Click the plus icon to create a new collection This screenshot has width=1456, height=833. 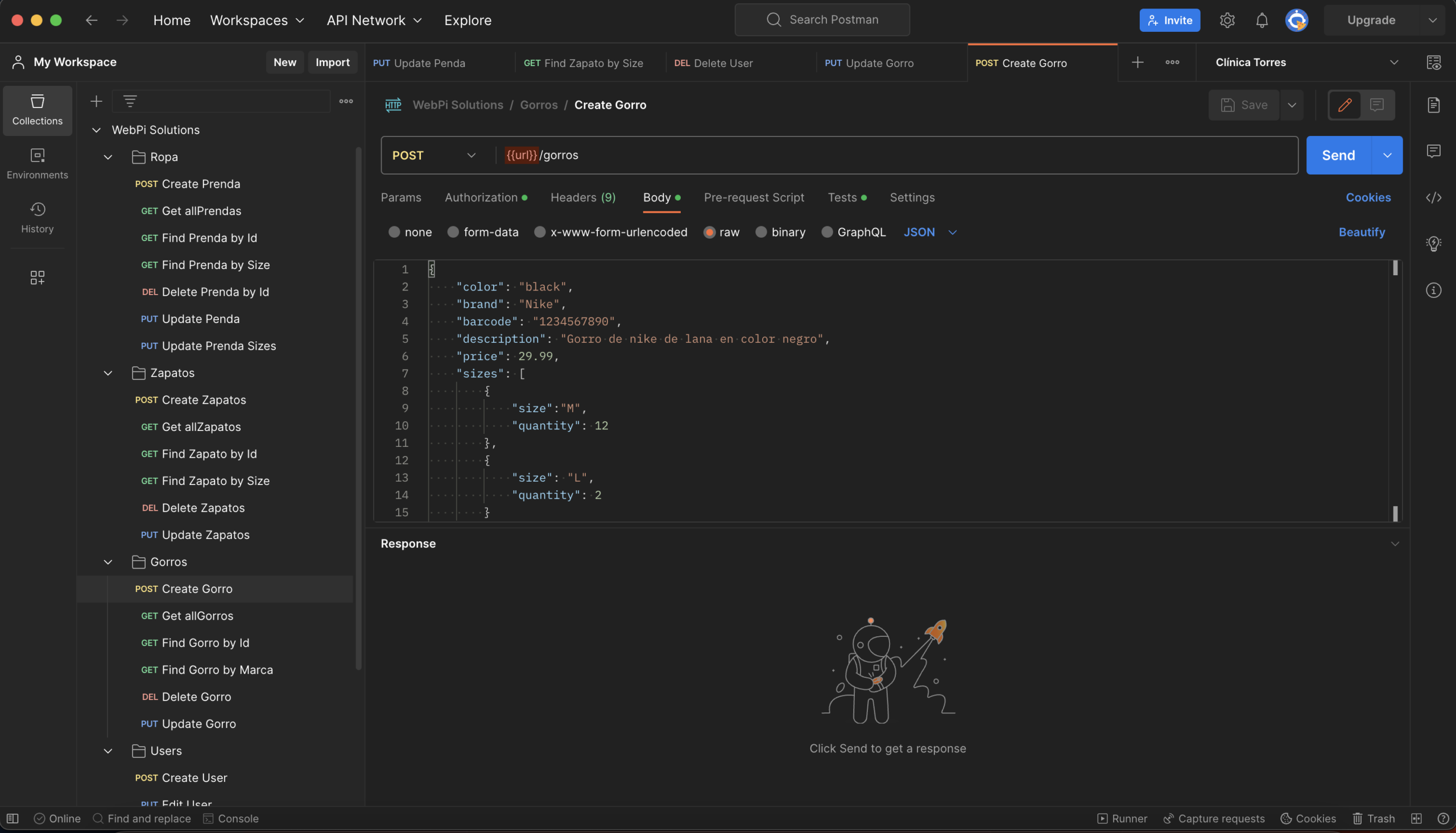[96, 101]
